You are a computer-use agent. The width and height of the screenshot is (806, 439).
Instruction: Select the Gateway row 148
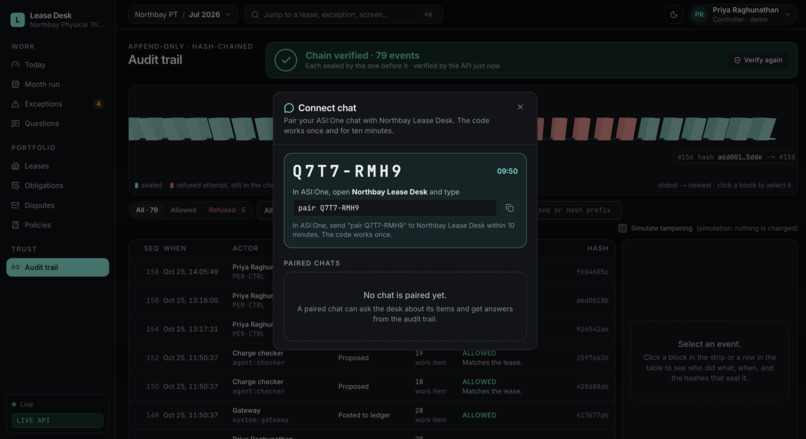[x=372, y=415]
